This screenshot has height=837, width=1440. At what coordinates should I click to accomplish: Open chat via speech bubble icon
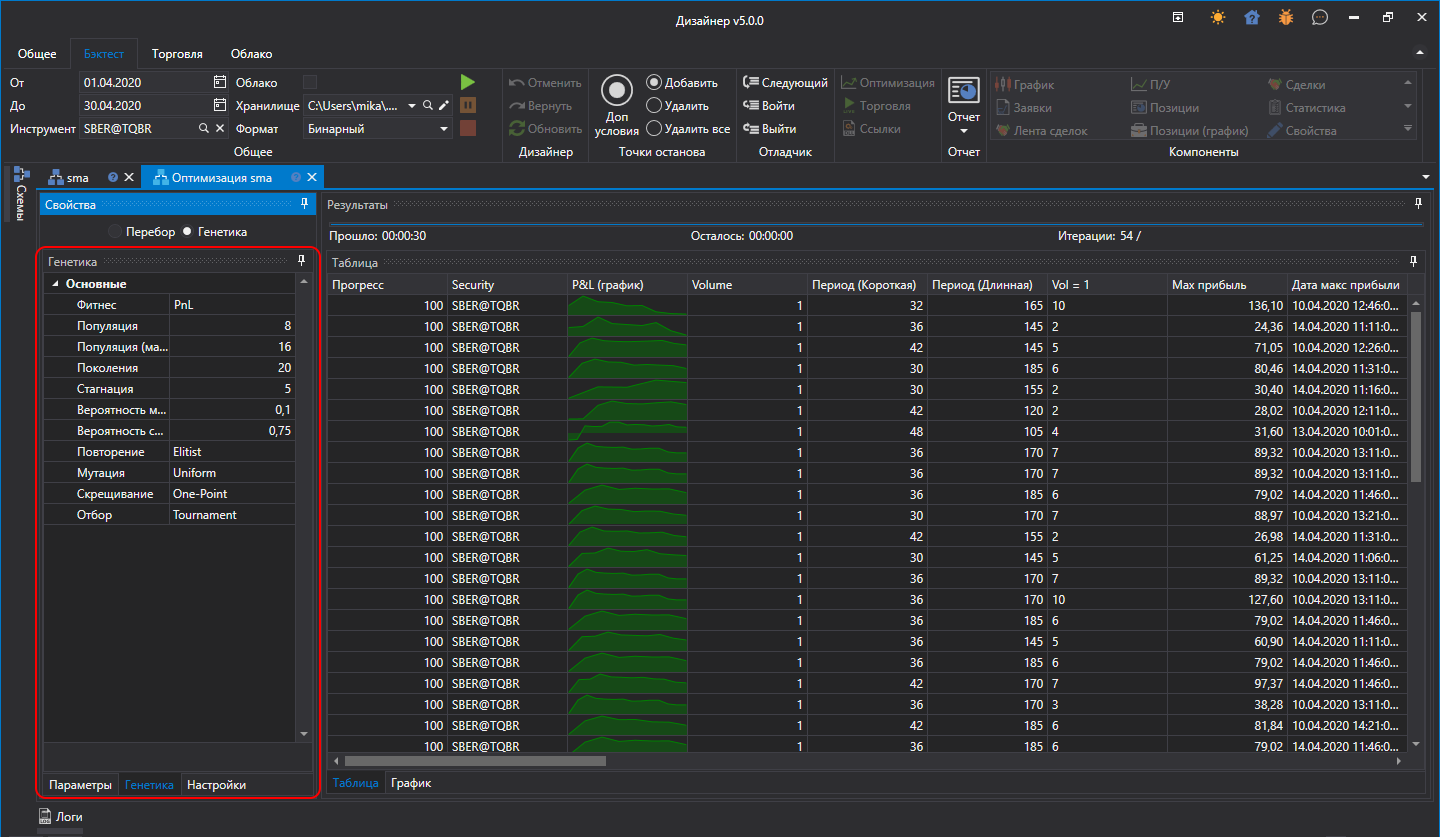pyautogui.click(x=1320, y=17)
